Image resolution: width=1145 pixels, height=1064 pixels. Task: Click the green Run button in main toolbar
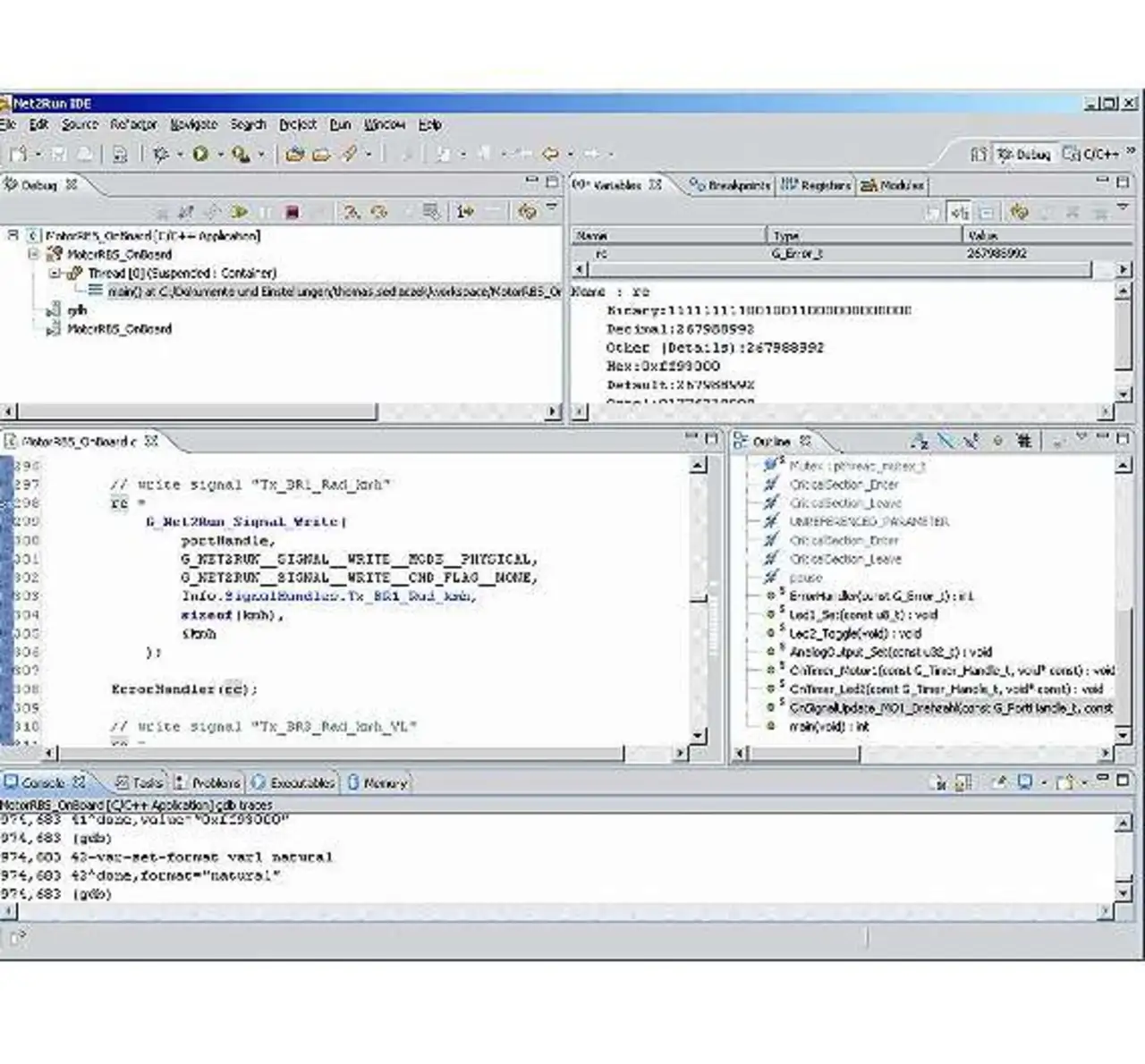(x=200, y=154)
